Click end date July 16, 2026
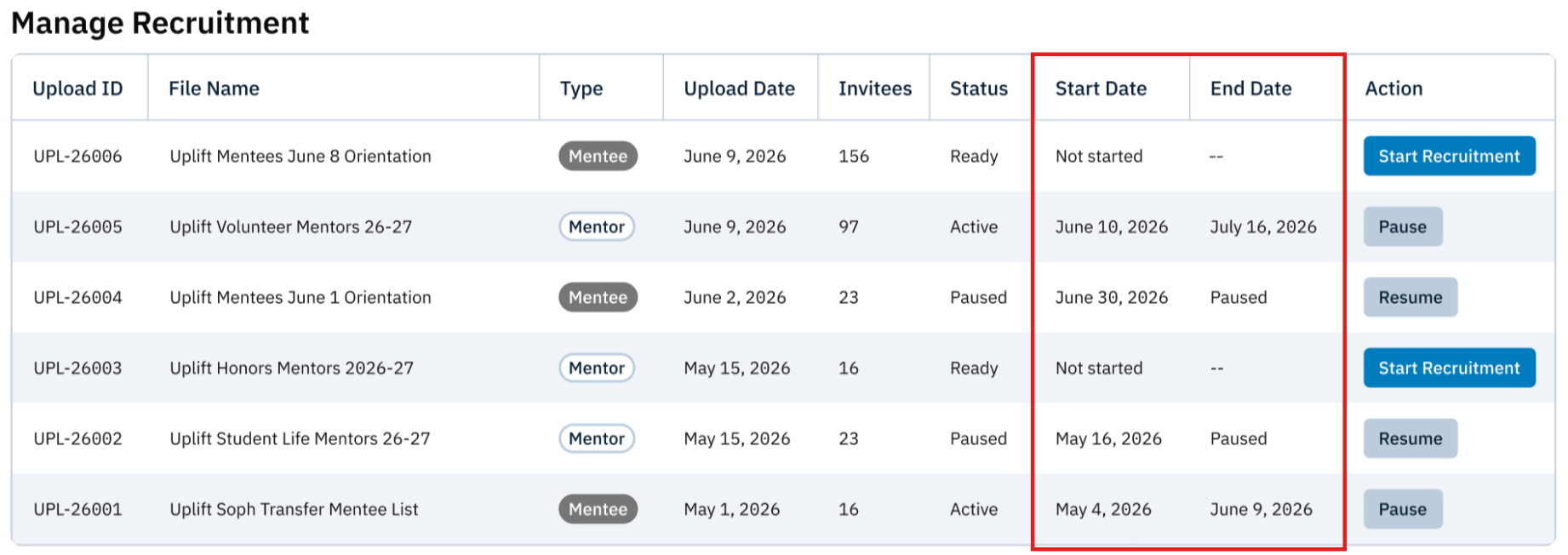The width and height of the screenshot is (1568, 555). click(1263, 226)
